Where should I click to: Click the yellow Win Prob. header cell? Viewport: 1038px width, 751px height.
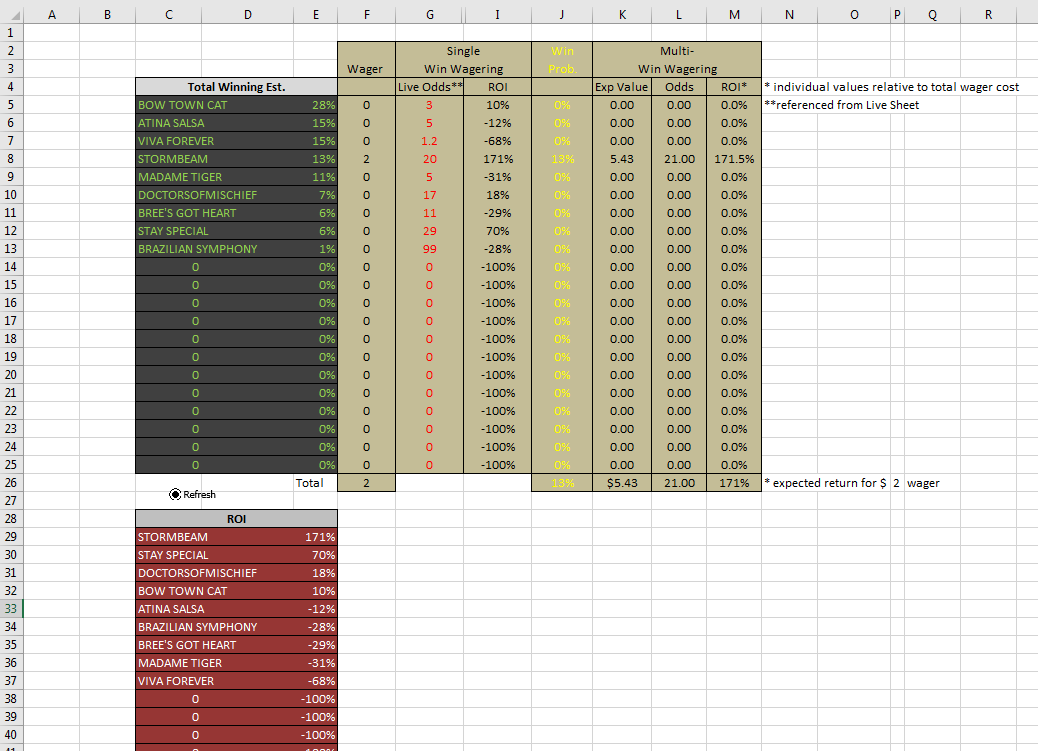pos(561,60)
